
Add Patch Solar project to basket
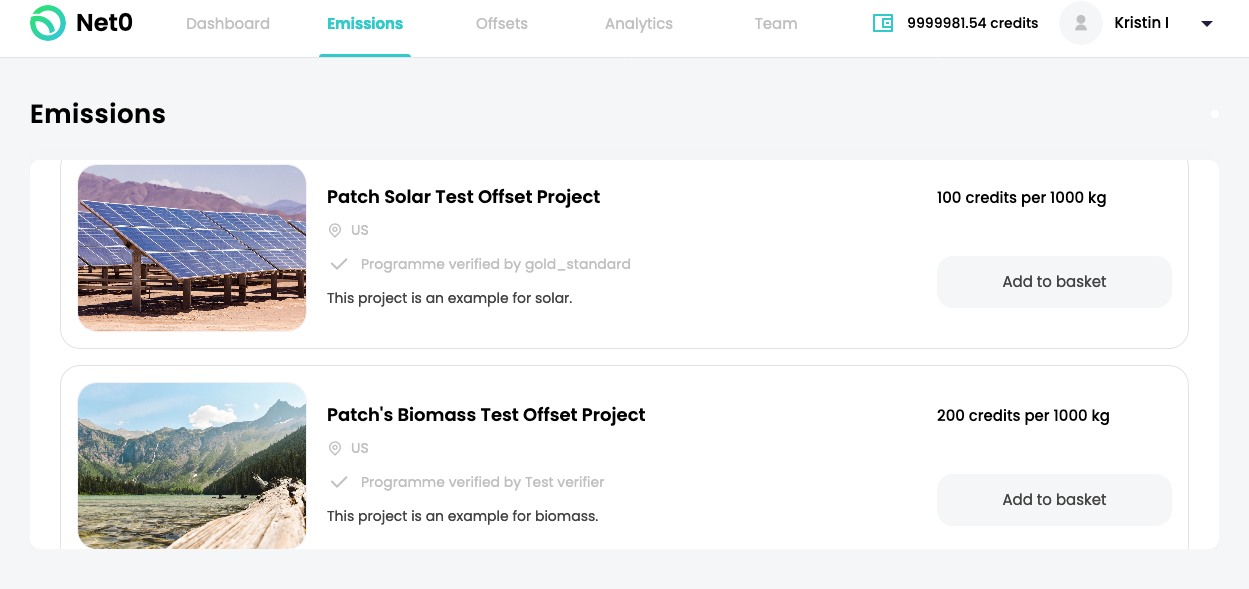pos(1054,282)
